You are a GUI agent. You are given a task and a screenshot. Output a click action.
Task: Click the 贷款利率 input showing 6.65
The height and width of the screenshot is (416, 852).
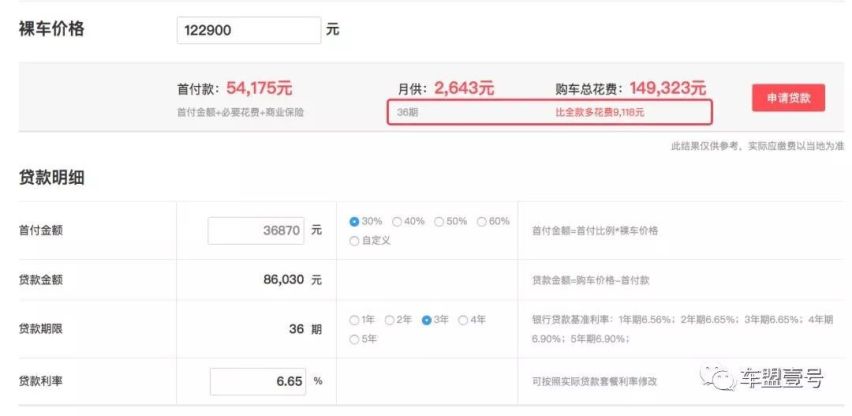pos(258,381)
